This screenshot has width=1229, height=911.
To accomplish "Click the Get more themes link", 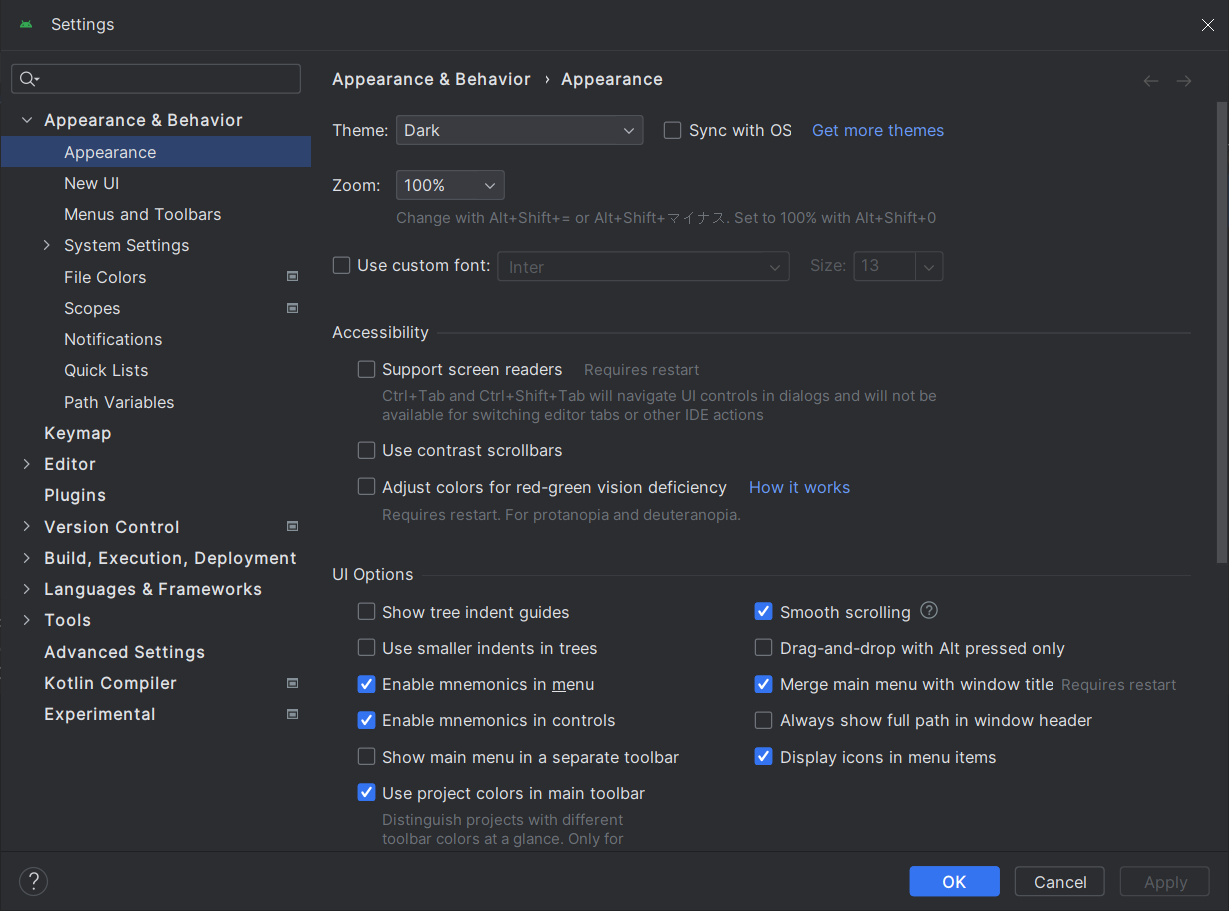I will pyautogui.click(x=877, y=130).
